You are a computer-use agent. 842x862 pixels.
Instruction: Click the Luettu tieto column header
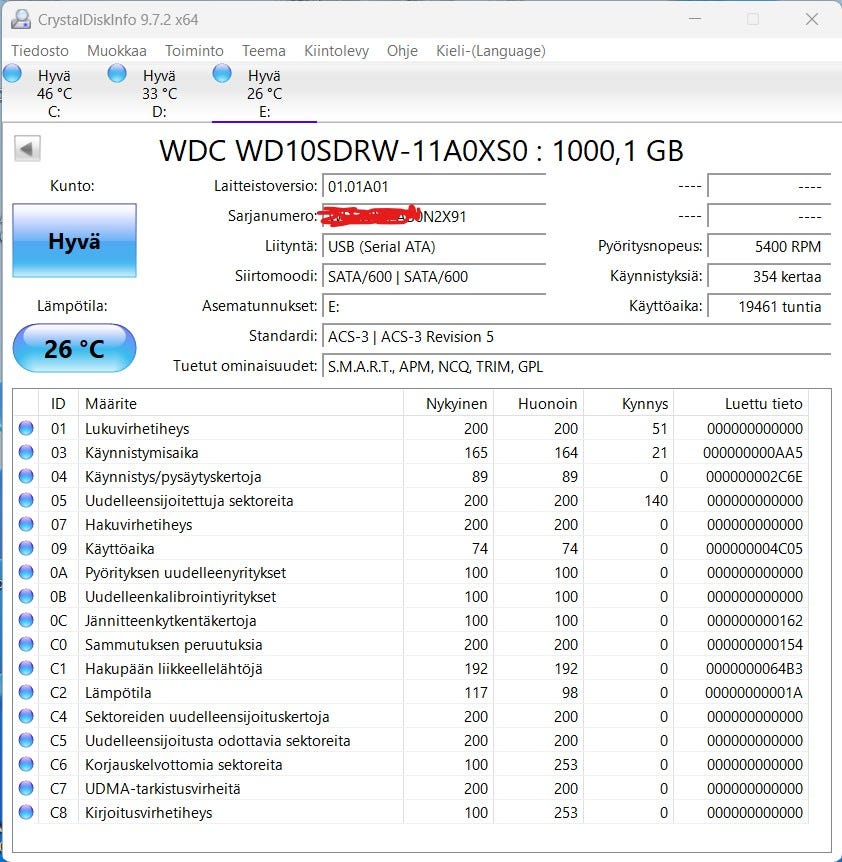[x=741, y=404]
